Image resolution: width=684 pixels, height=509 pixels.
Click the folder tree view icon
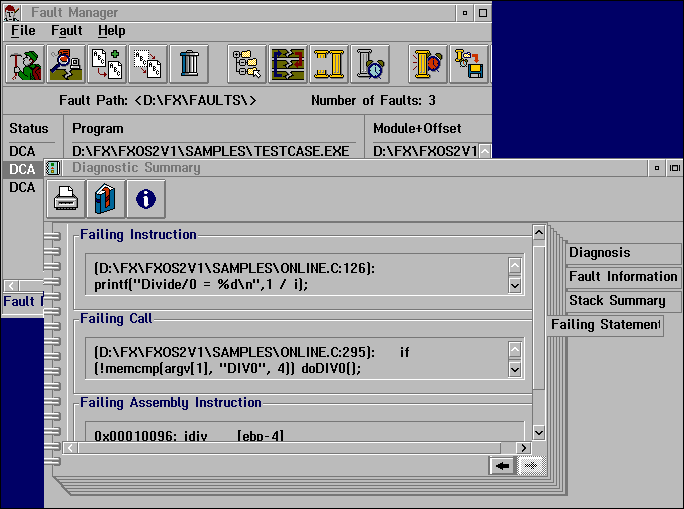(247, 63)
